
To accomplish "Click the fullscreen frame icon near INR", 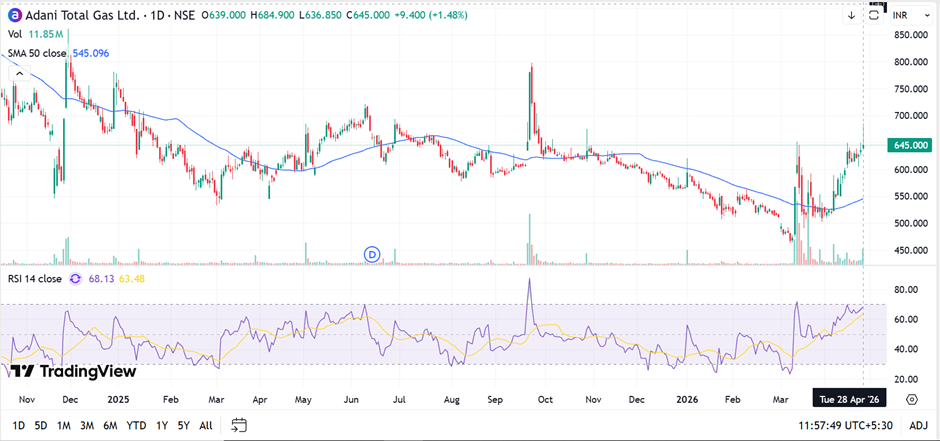I will 876,15.
